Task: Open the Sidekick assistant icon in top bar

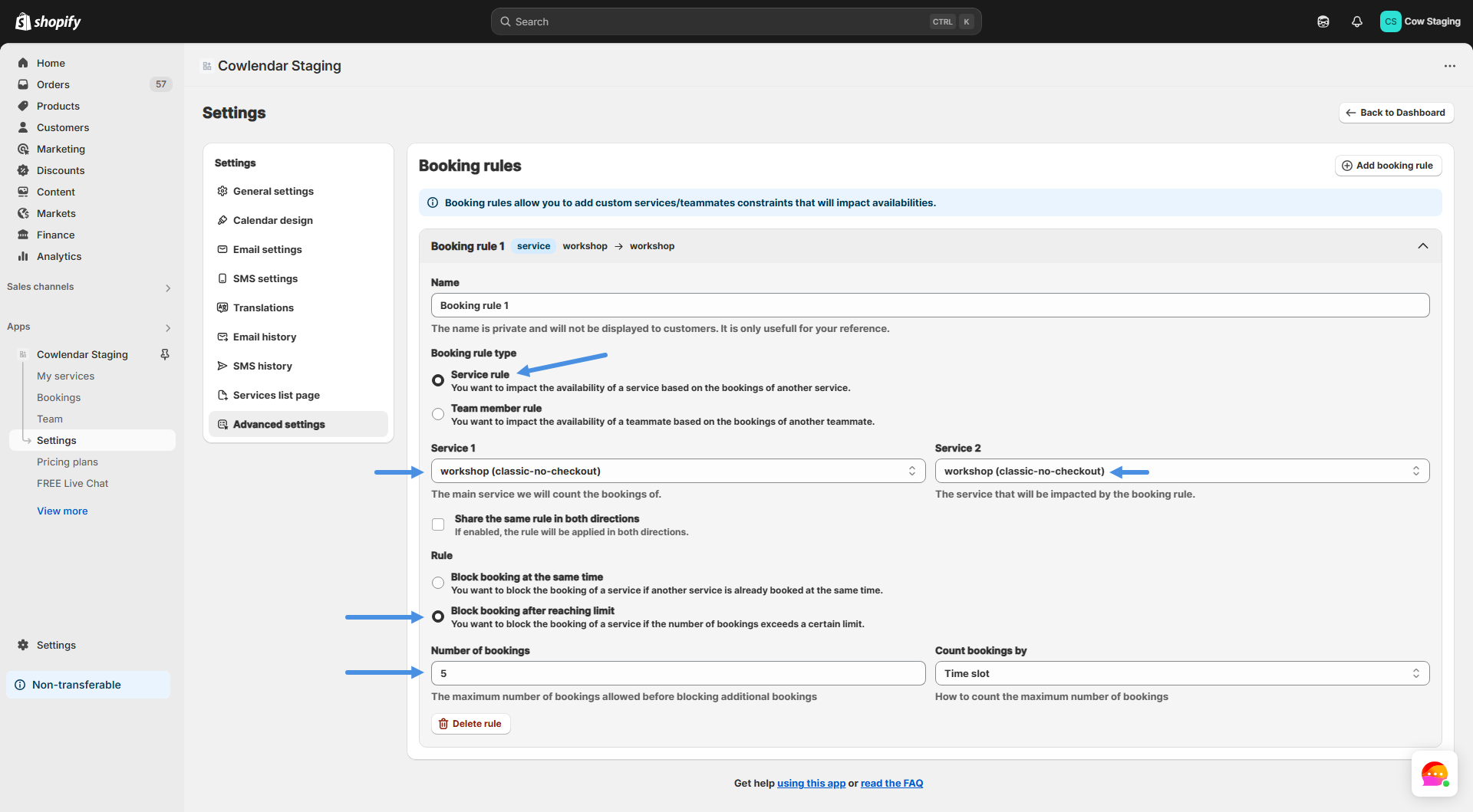Action: click(x=1323, y=21)
